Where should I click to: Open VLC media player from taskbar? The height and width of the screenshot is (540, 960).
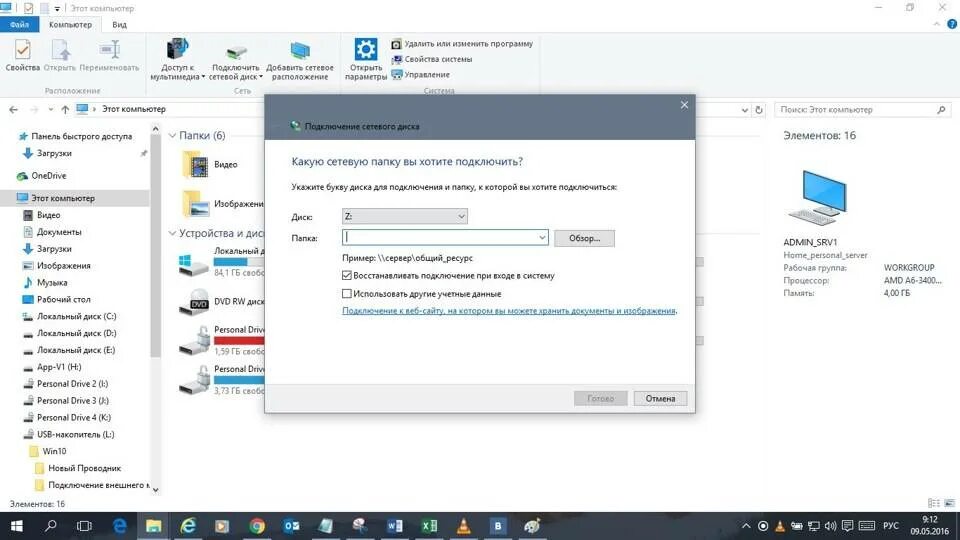click(x=463, y=526)
